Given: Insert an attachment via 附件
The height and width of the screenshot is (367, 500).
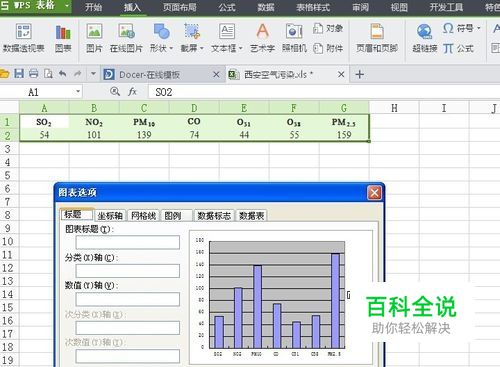Looking at the screenshot, I should (328, 48).
